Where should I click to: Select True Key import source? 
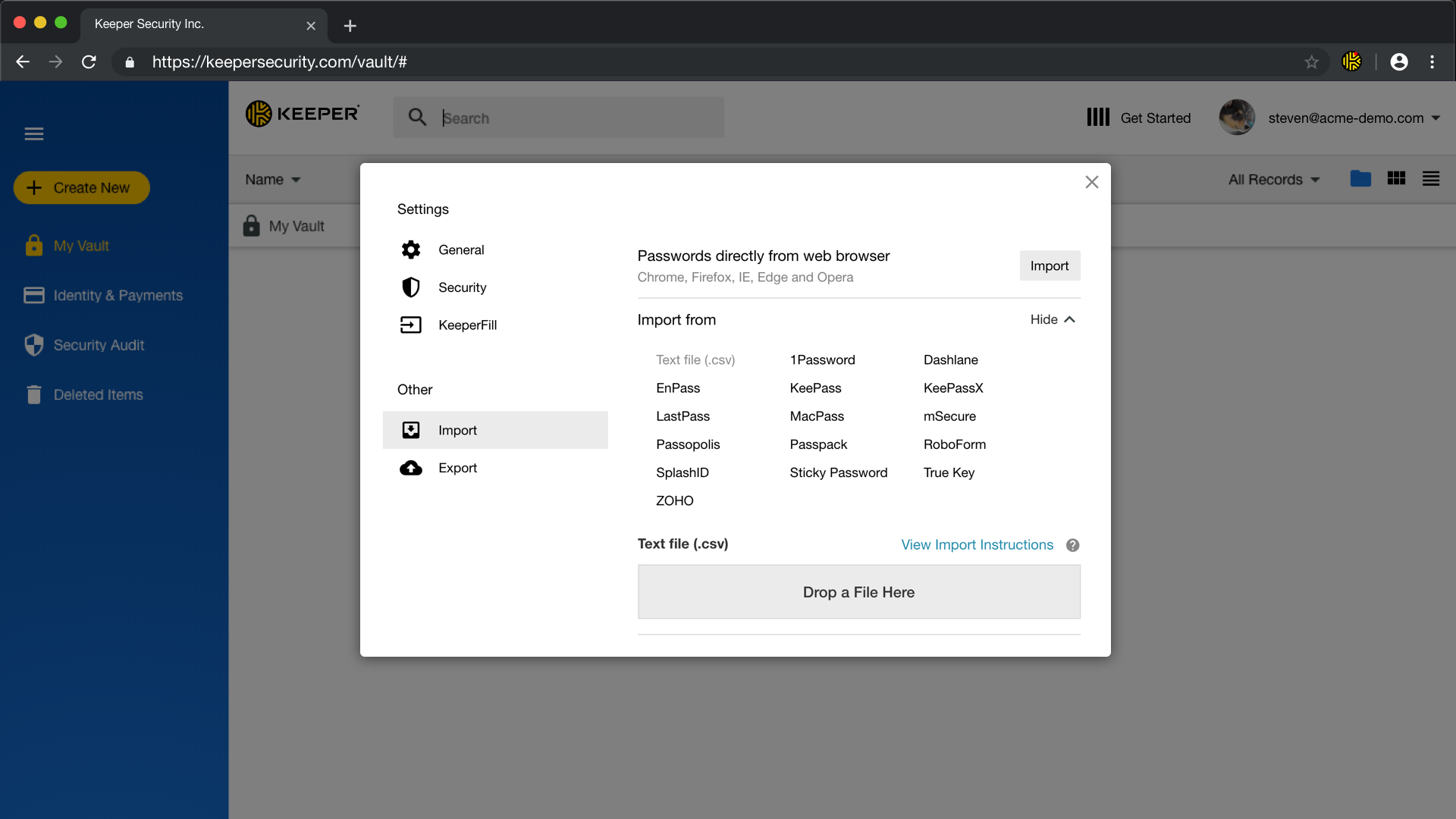click(949, 472)
